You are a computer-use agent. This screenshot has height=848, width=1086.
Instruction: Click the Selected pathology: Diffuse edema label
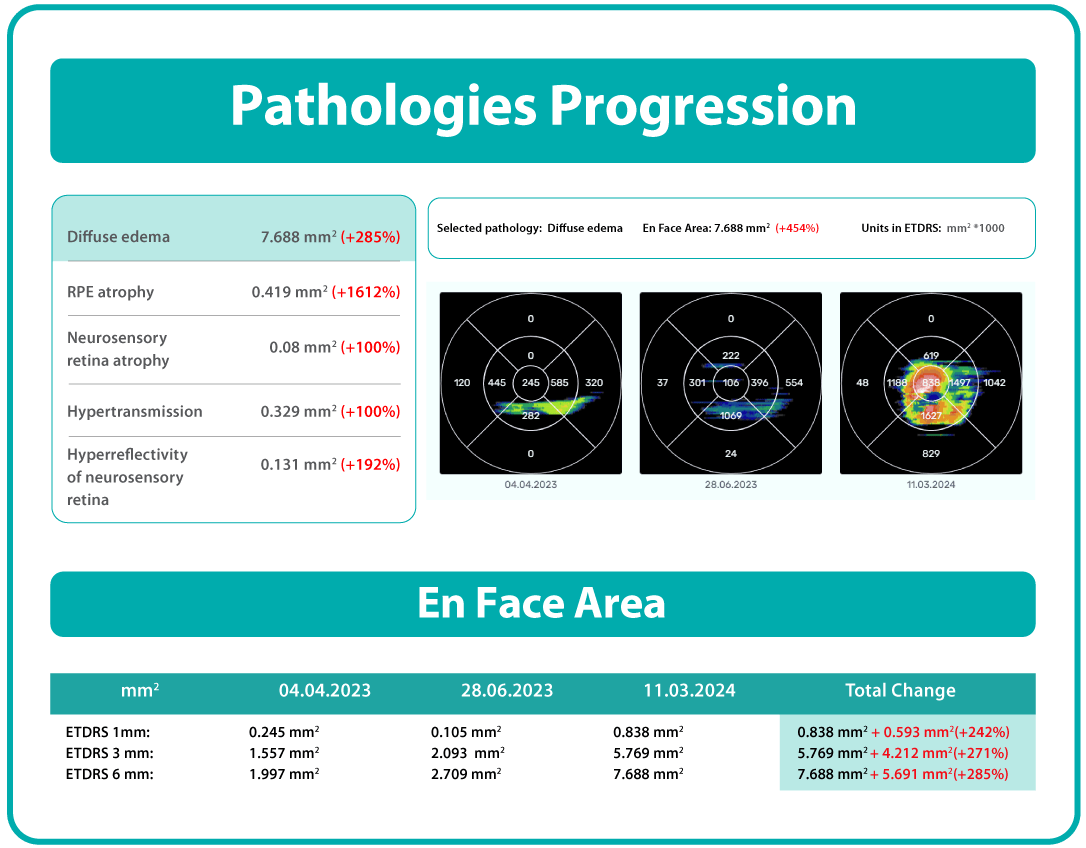[x=530, y=228]
